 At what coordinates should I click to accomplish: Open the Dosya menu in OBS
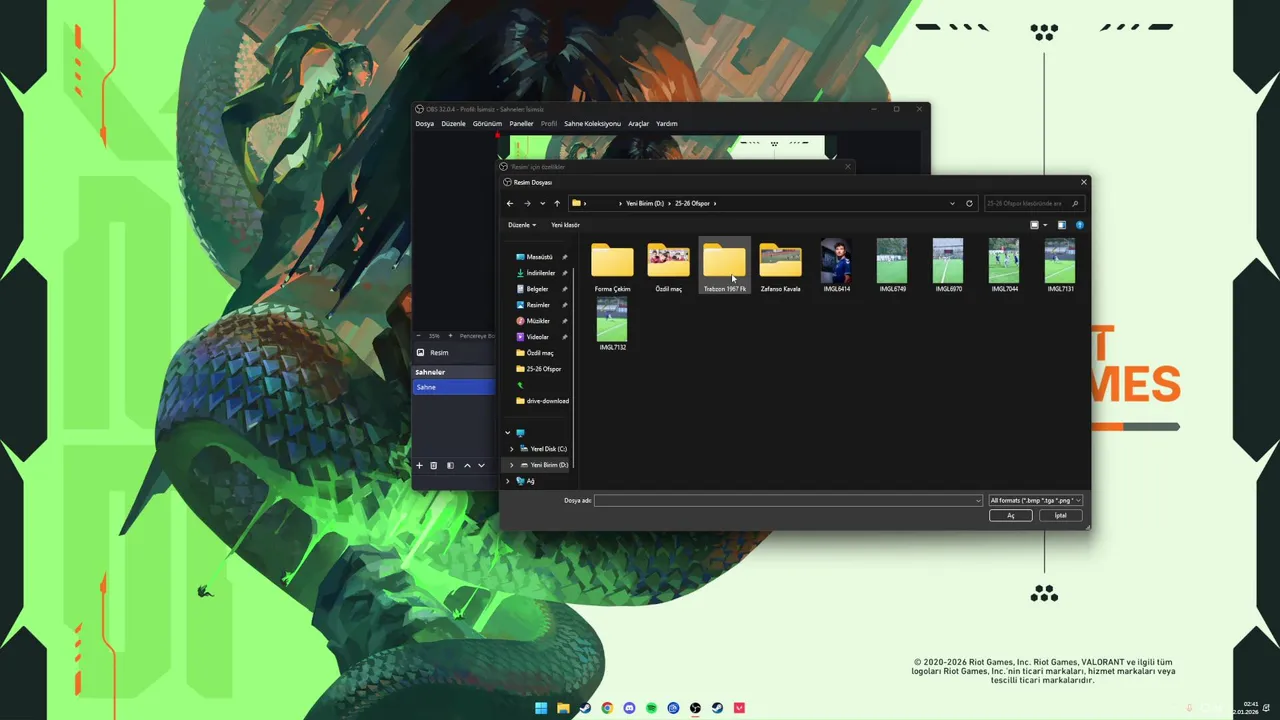pos(425,124)
